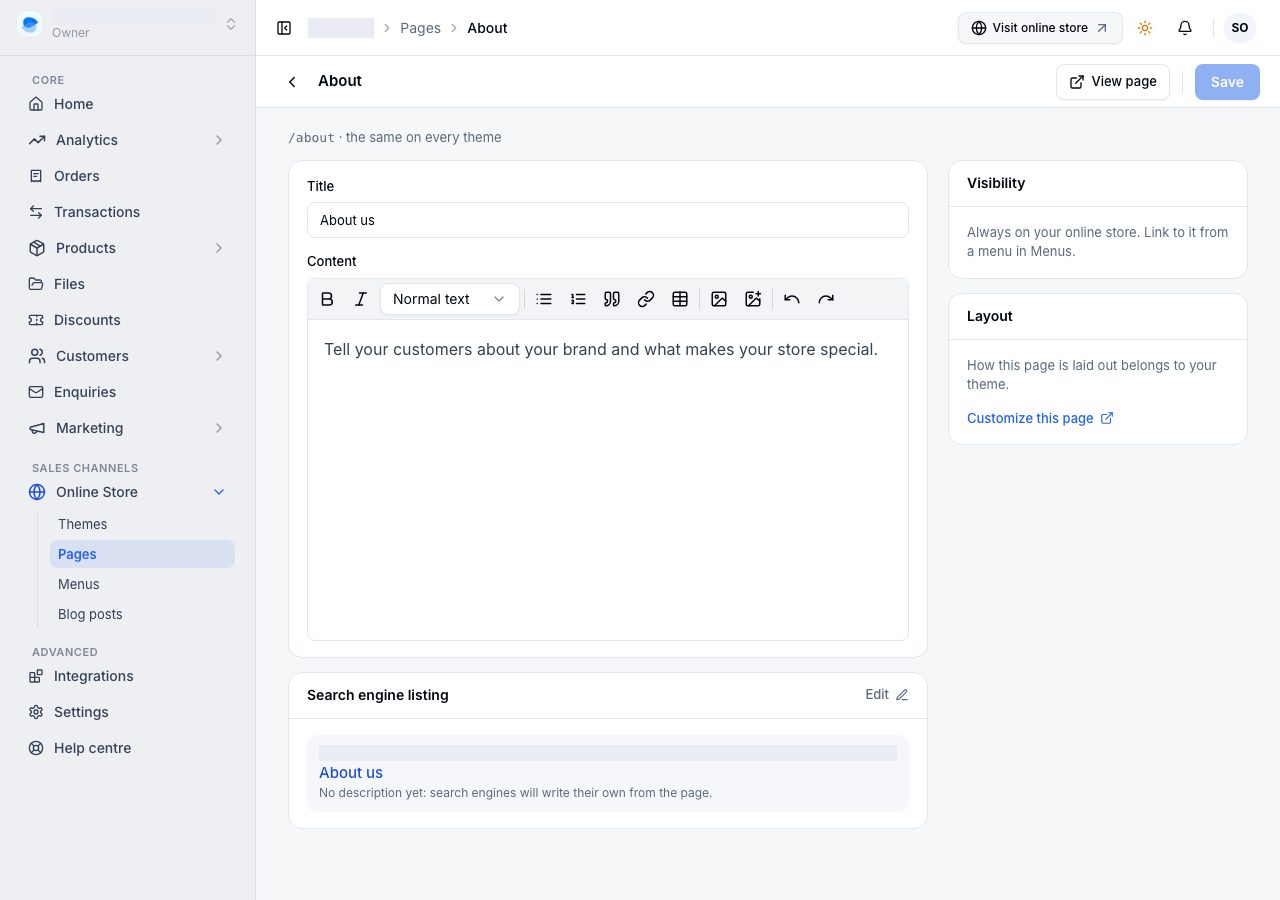1280x900 pixels.
Task: Open Discounts in the sidebar
Action: (128, 320)
